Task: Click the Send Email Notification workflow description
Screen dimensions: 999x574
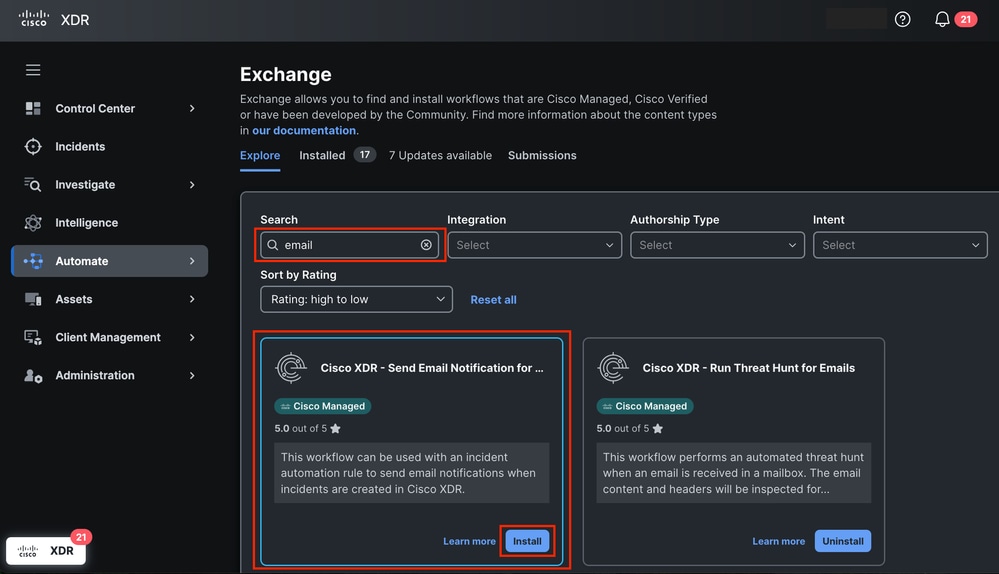Action: (412, 473)
